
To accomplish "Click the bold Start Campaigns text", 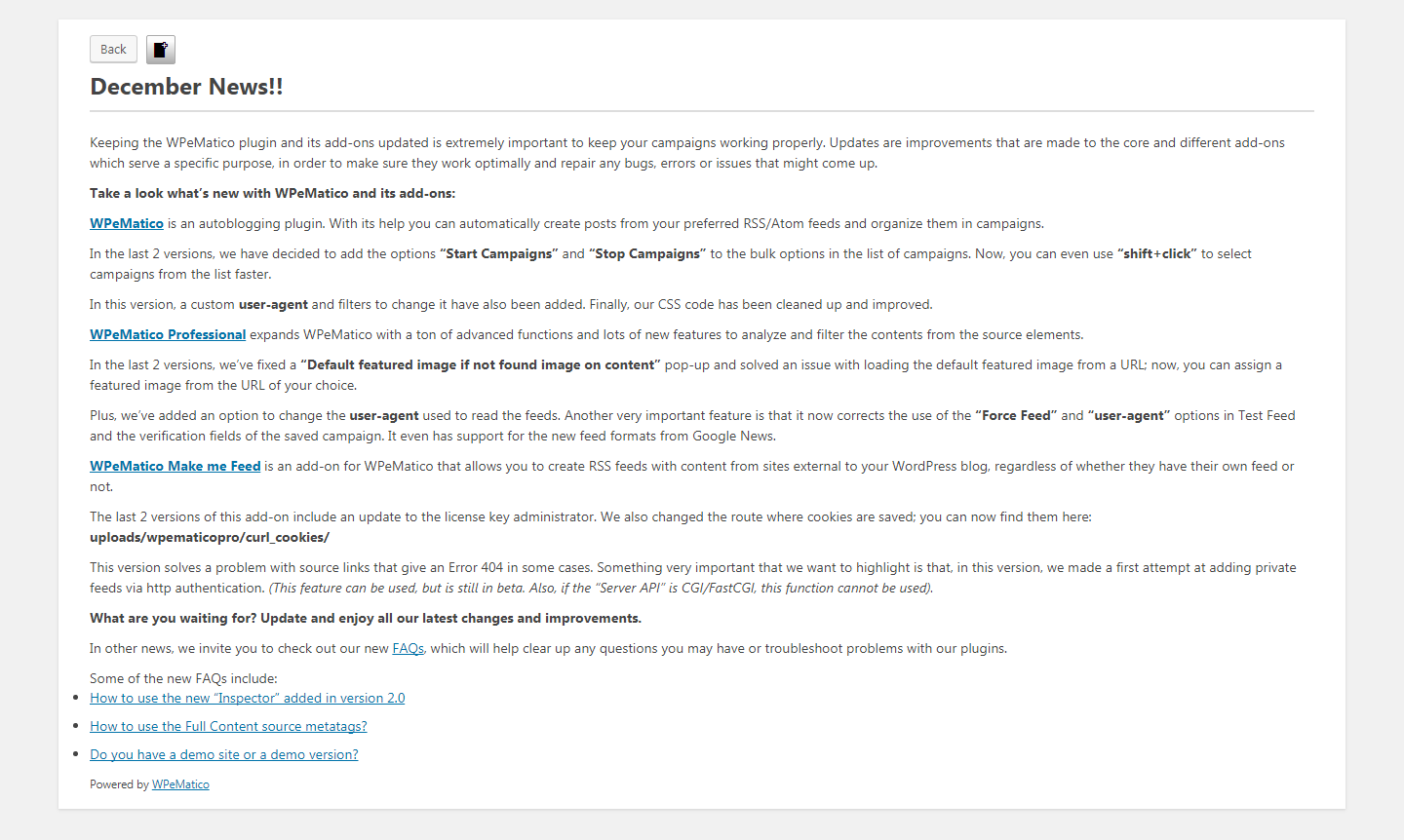I will 499,253.
